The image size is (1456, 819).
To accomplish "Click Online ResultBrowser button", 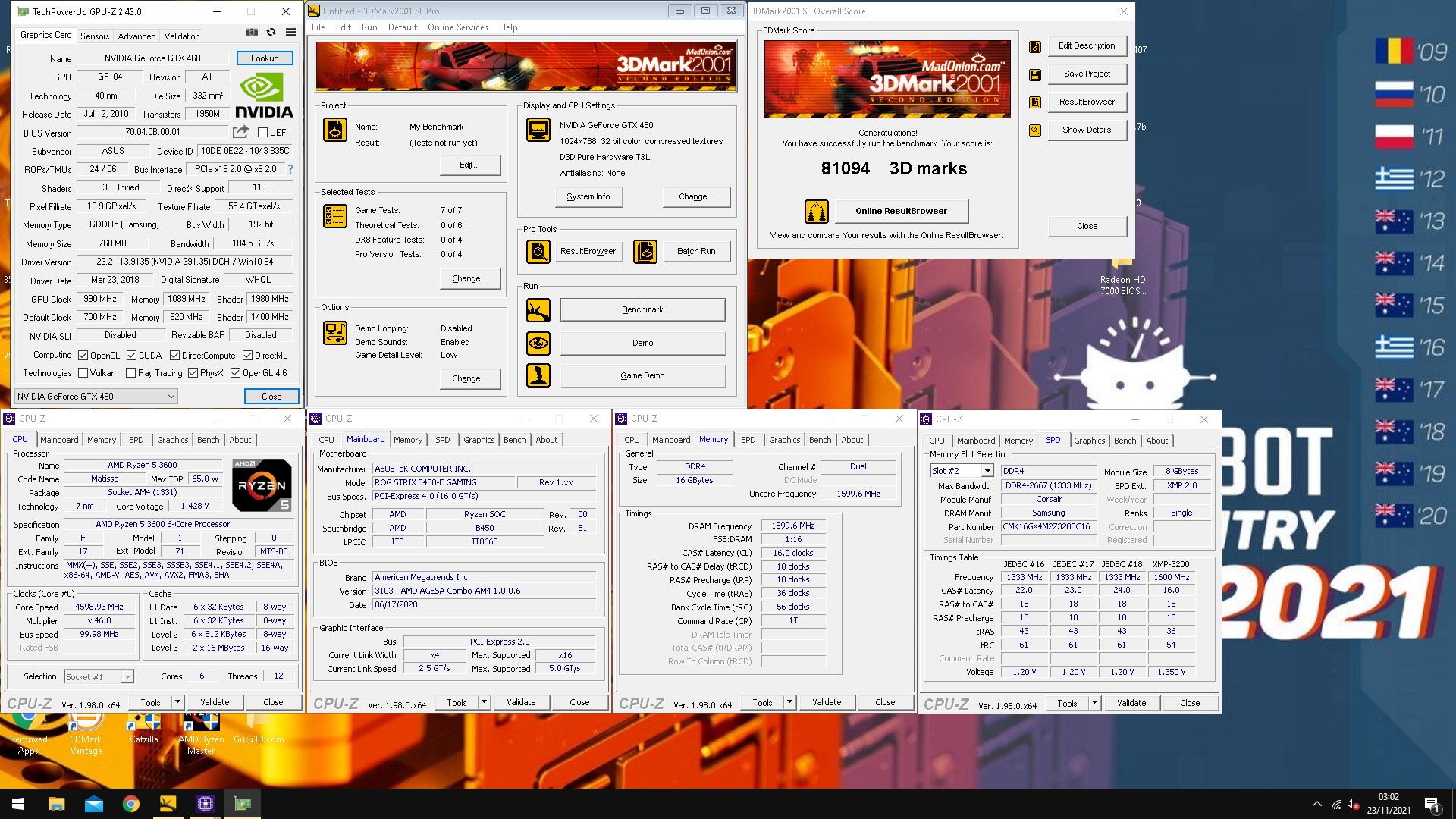I will pyautogui.click(x=901, y=211).
